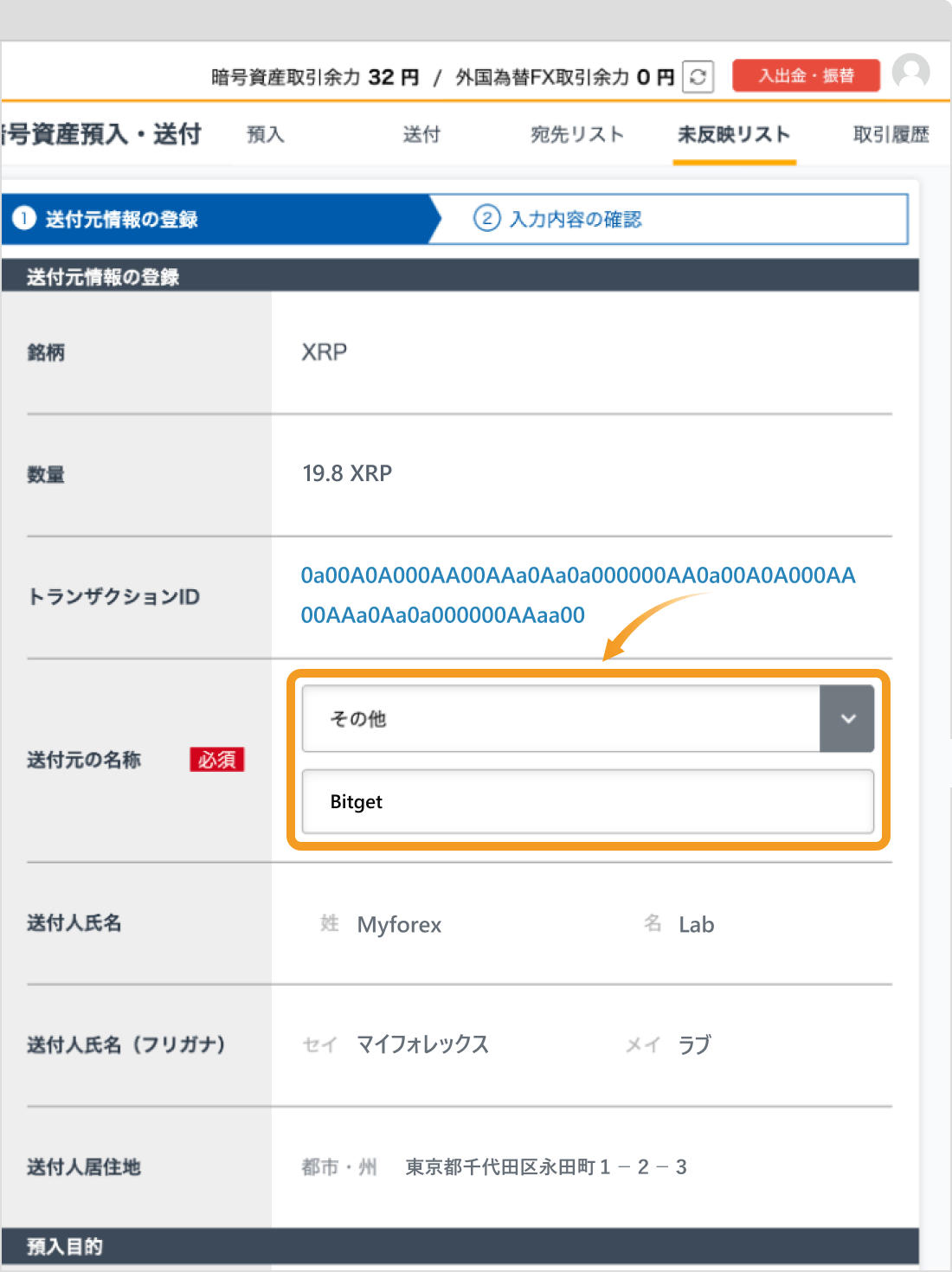Image resolution: width=952 pixels, height=1272 pixels.
Task: Click the 入出金・振替 button
Action: (x=805, y=76)
